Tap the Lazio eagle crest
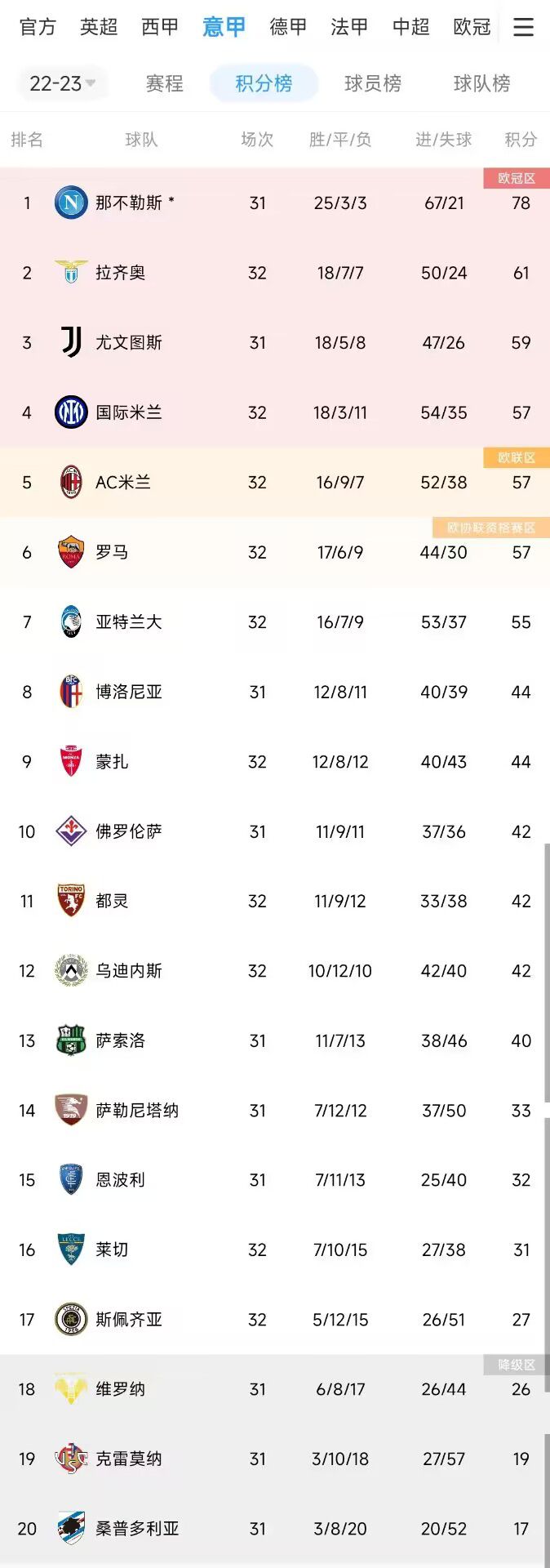The image size is (550, 1568). click(x=71, y=272)
